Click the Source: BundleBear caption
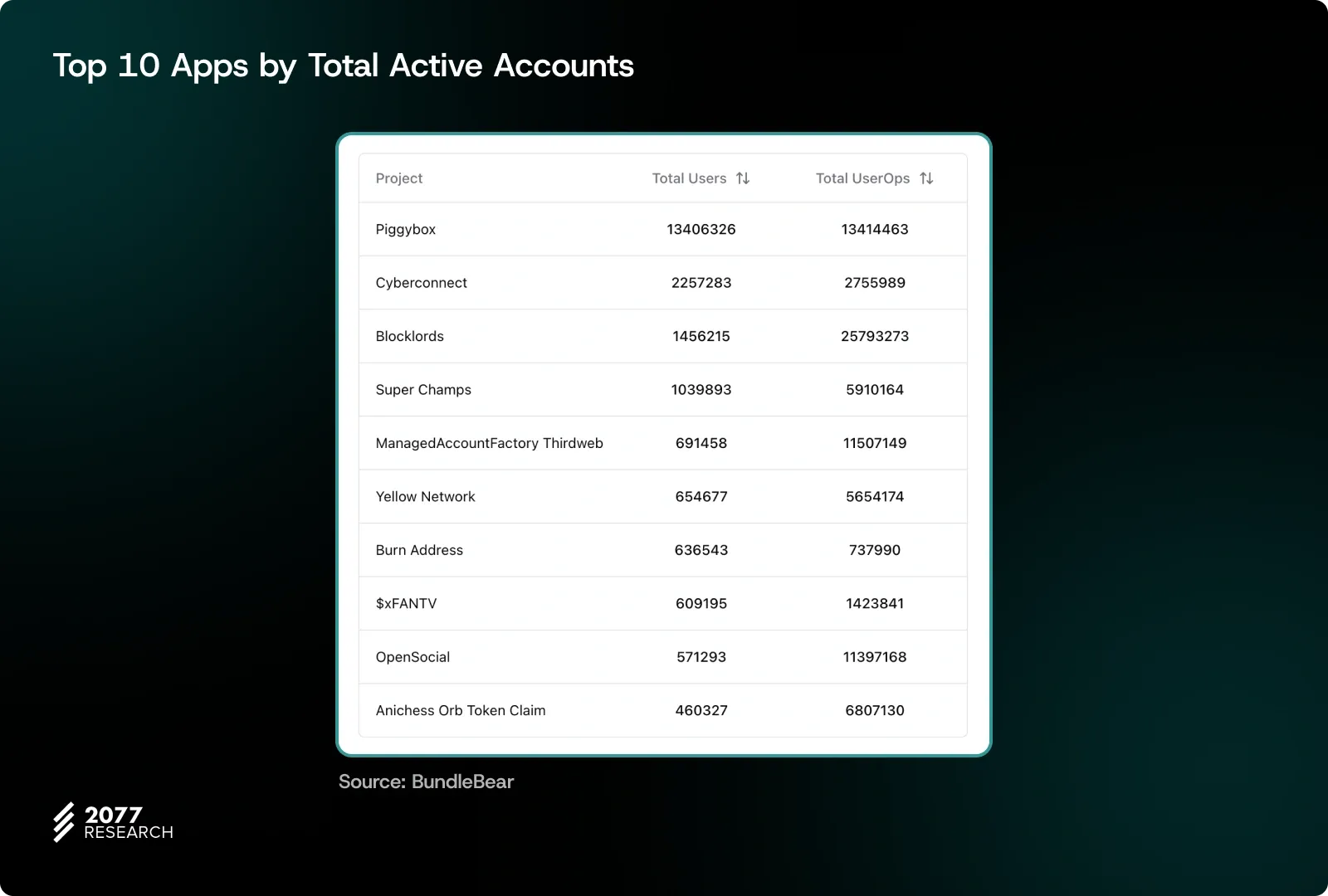Image resolution: width=1328 pixels, height=896 pixels. click(x=427, y=782)
